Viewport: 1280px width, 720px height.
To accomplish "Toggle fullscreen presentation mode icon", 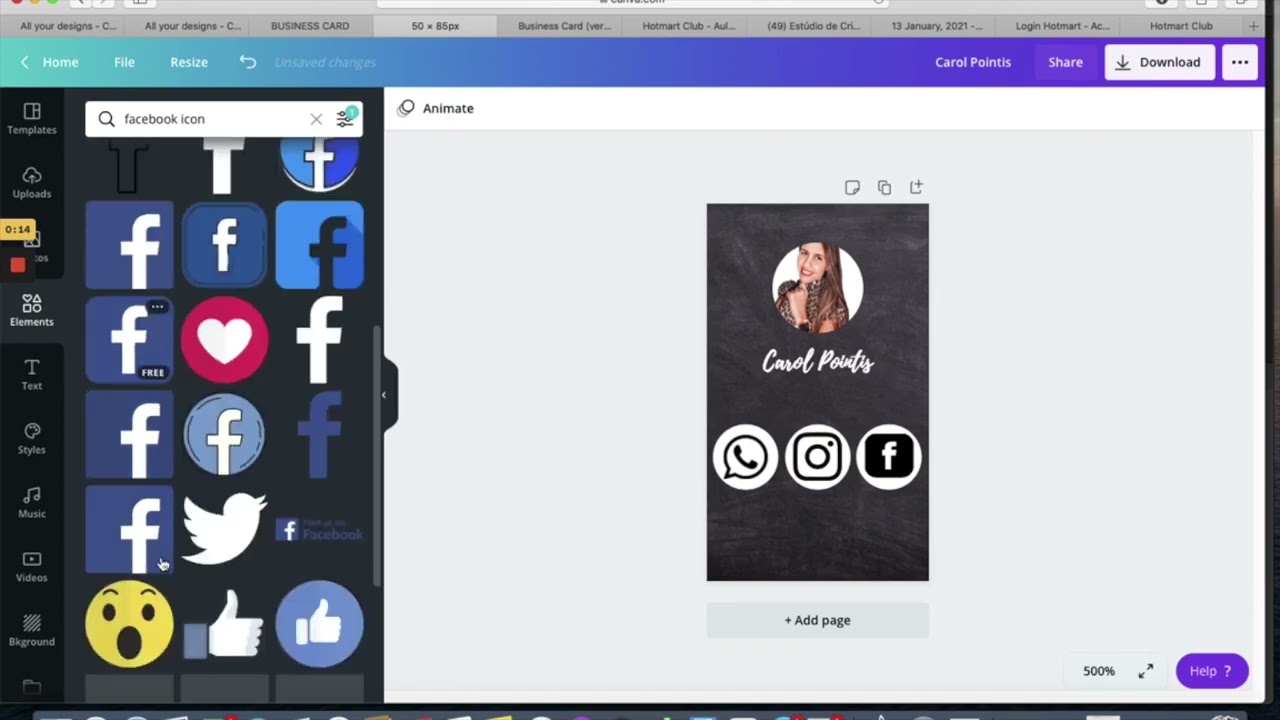I will pyautogui.click(x=1146, y=671).
